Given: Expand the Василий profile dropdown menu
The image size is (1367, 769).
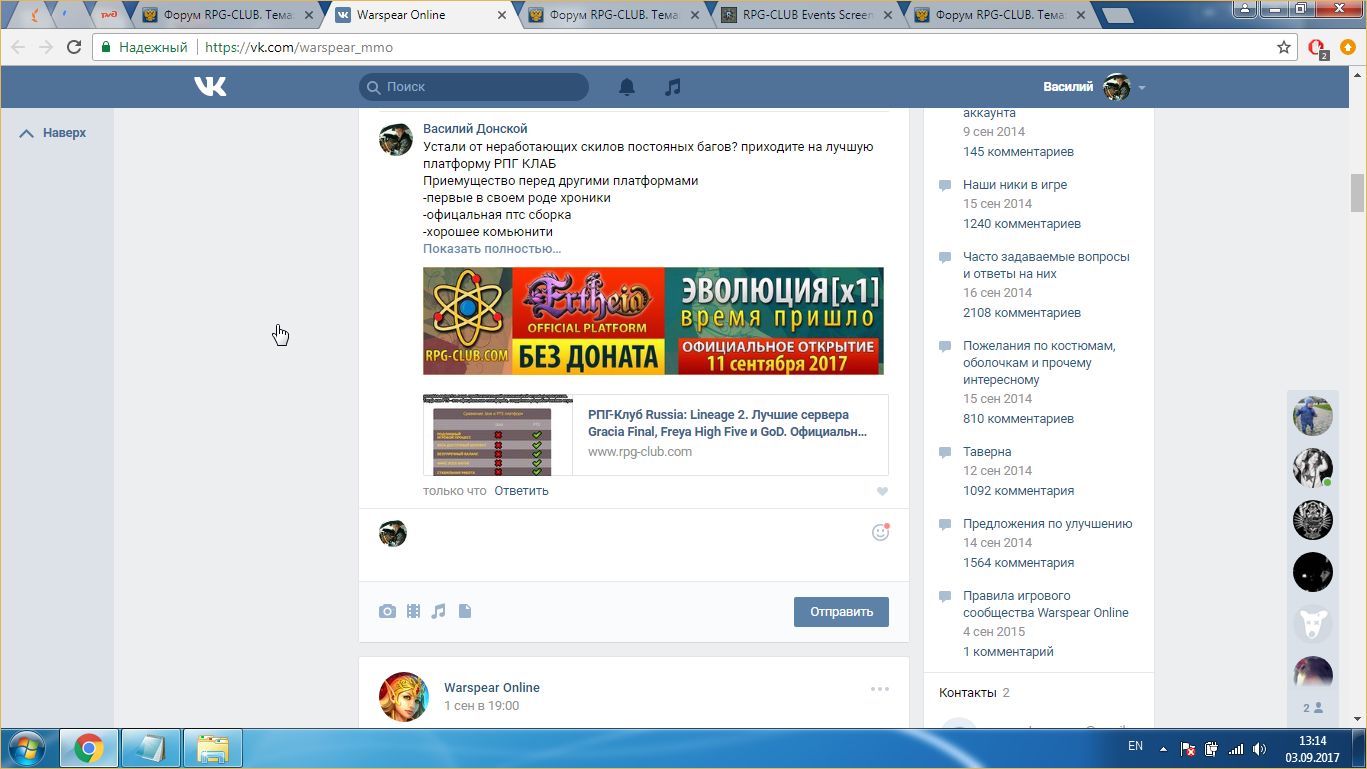Looking at the screenshot, I should [1094, 87].
